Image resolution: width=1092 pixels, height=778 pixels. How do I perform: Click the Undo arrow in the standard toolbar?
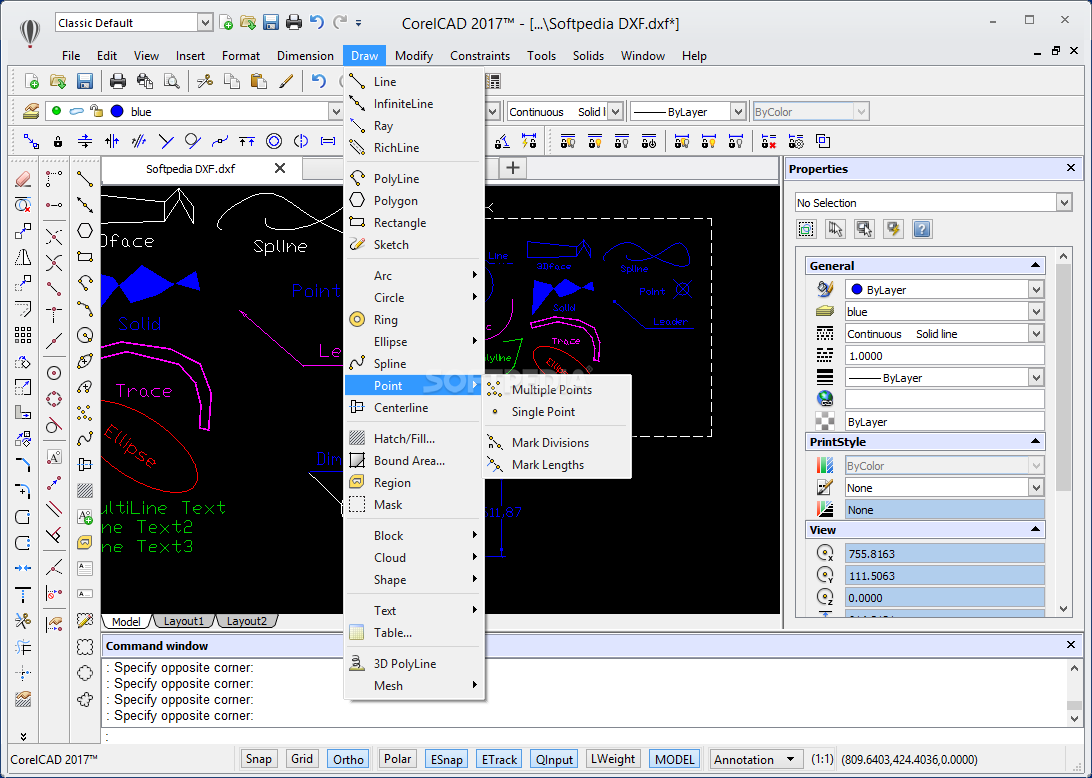[x=319, y=81]
